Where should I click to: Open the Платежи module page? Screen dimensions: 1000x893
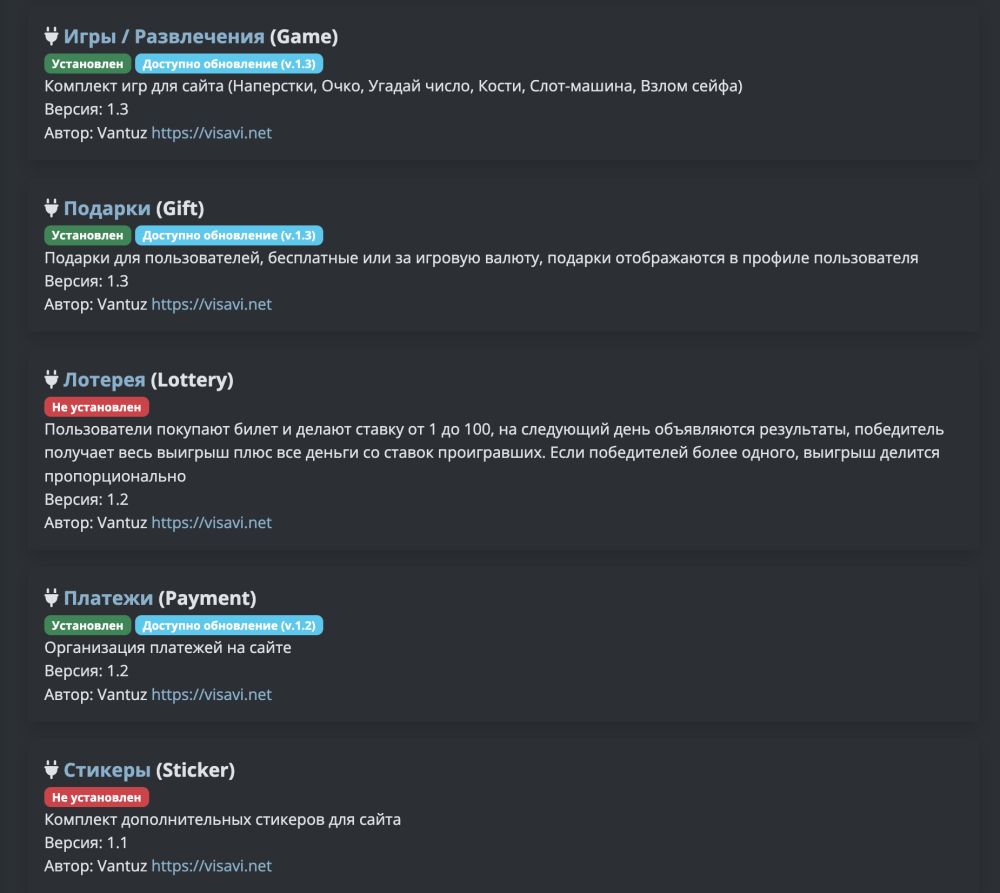tap(108, 598)
